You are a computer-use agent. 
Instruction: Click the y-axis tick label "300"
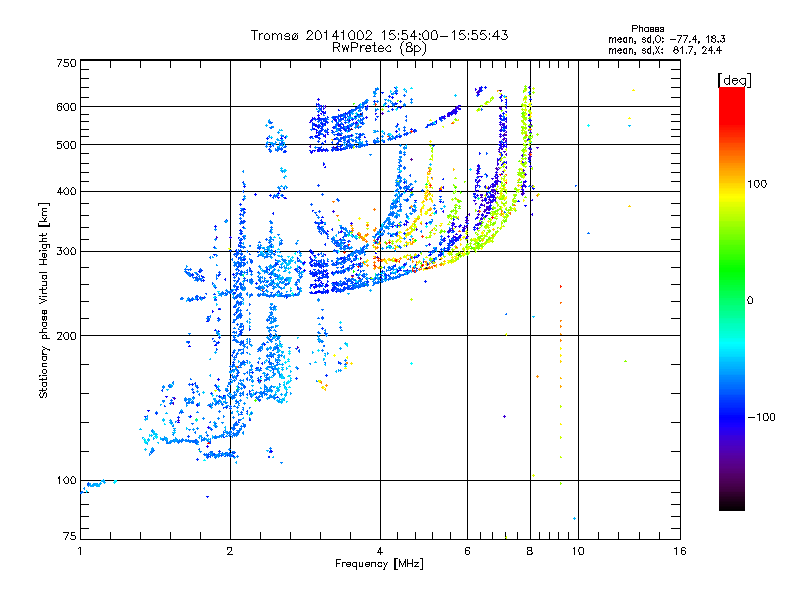pos(66,251)
